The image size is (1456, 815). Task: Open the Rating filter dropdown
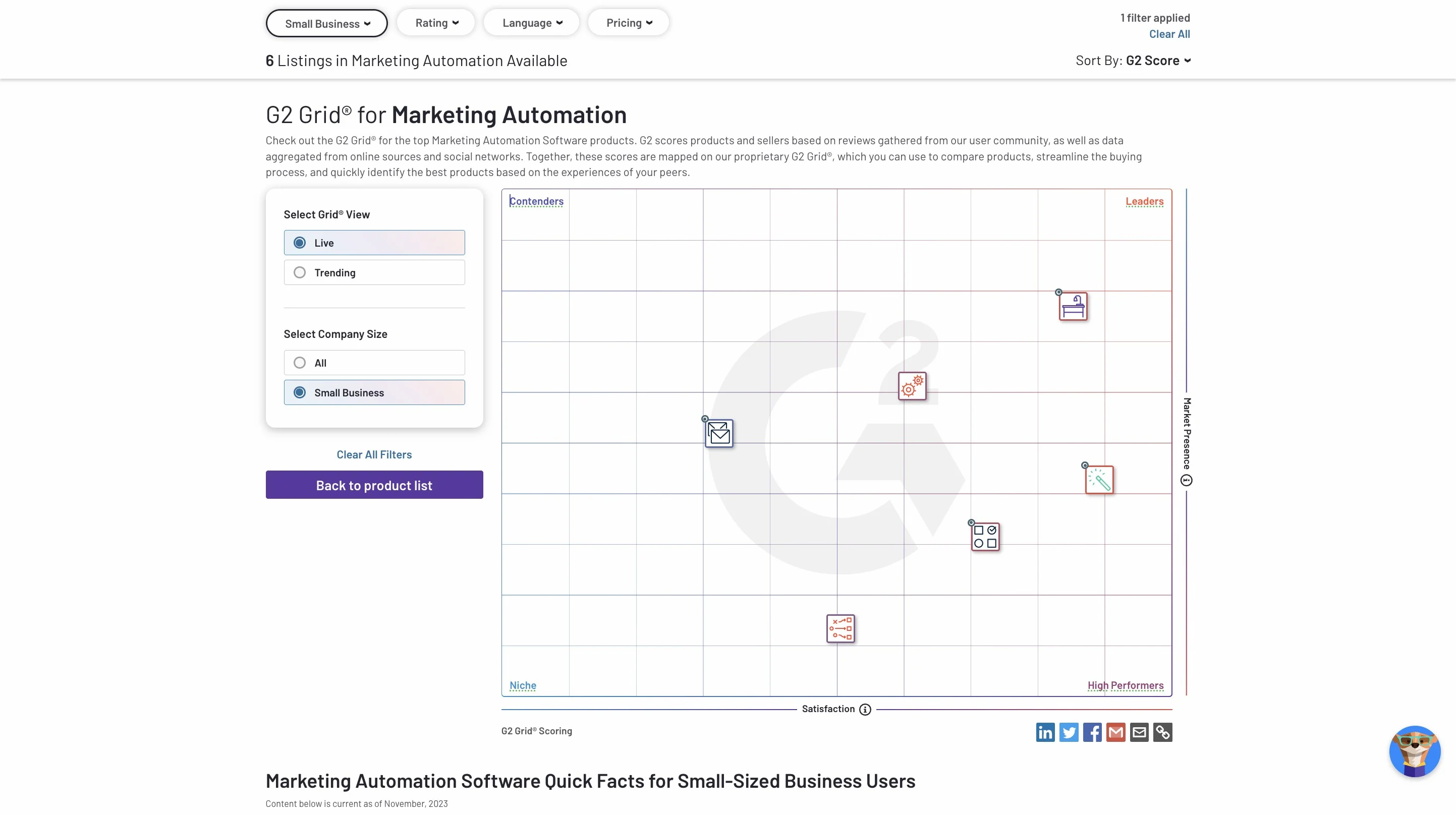point(436,23)
